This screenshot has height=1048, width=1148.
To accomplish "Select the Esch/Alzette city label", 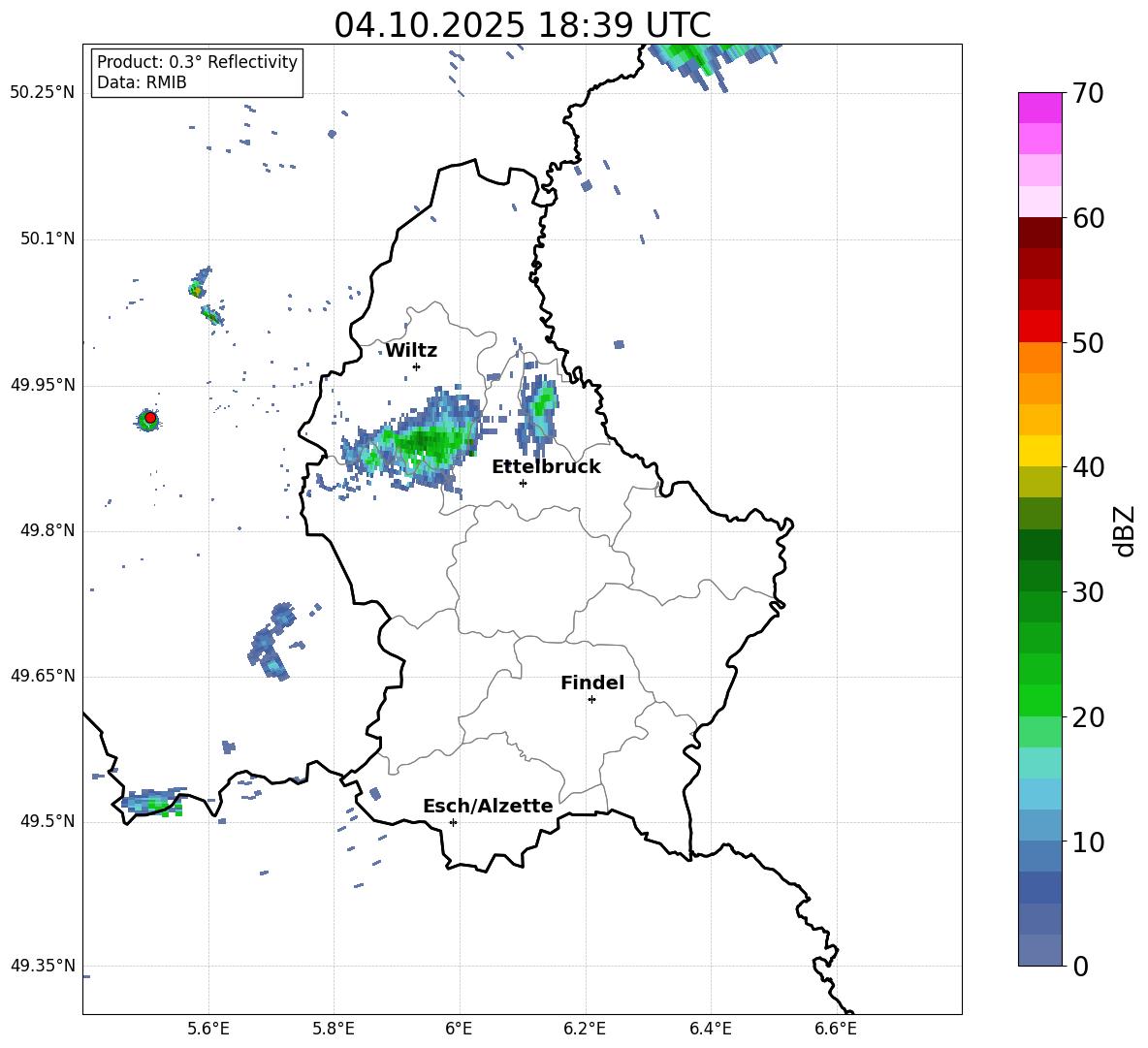I will coord(488,806).
